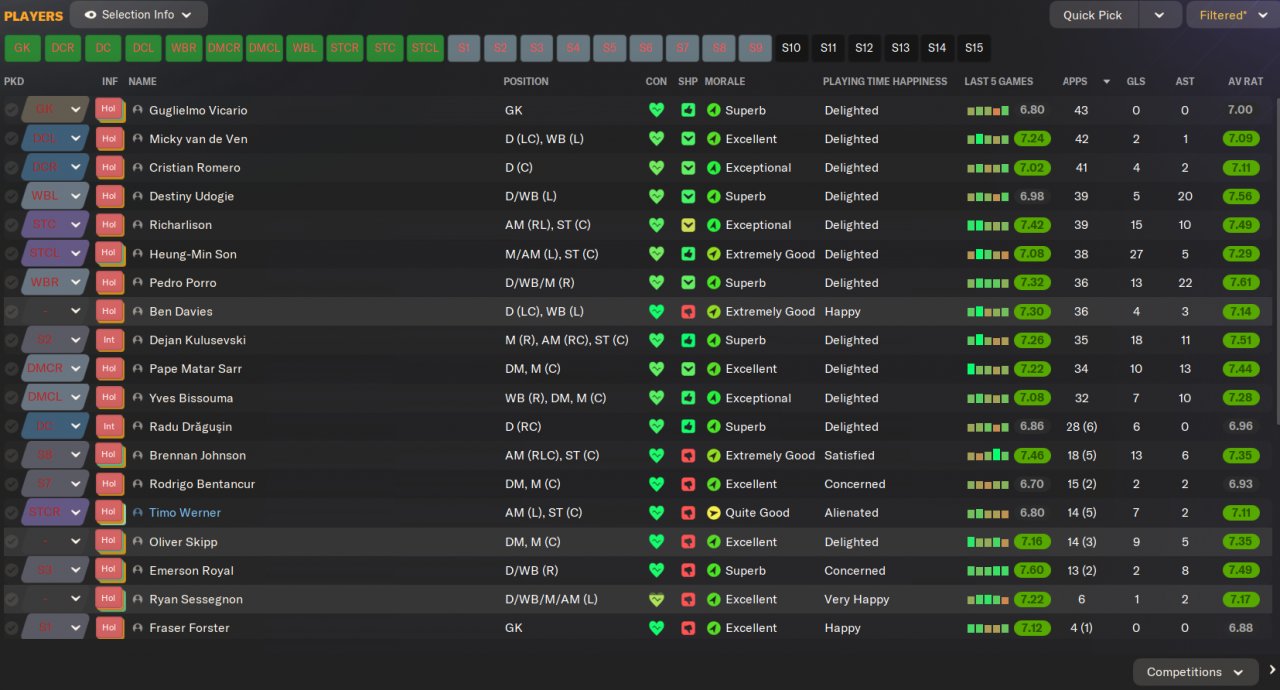Click the Hol status badge for Micky van de Ven

click(x=109, y=139)
